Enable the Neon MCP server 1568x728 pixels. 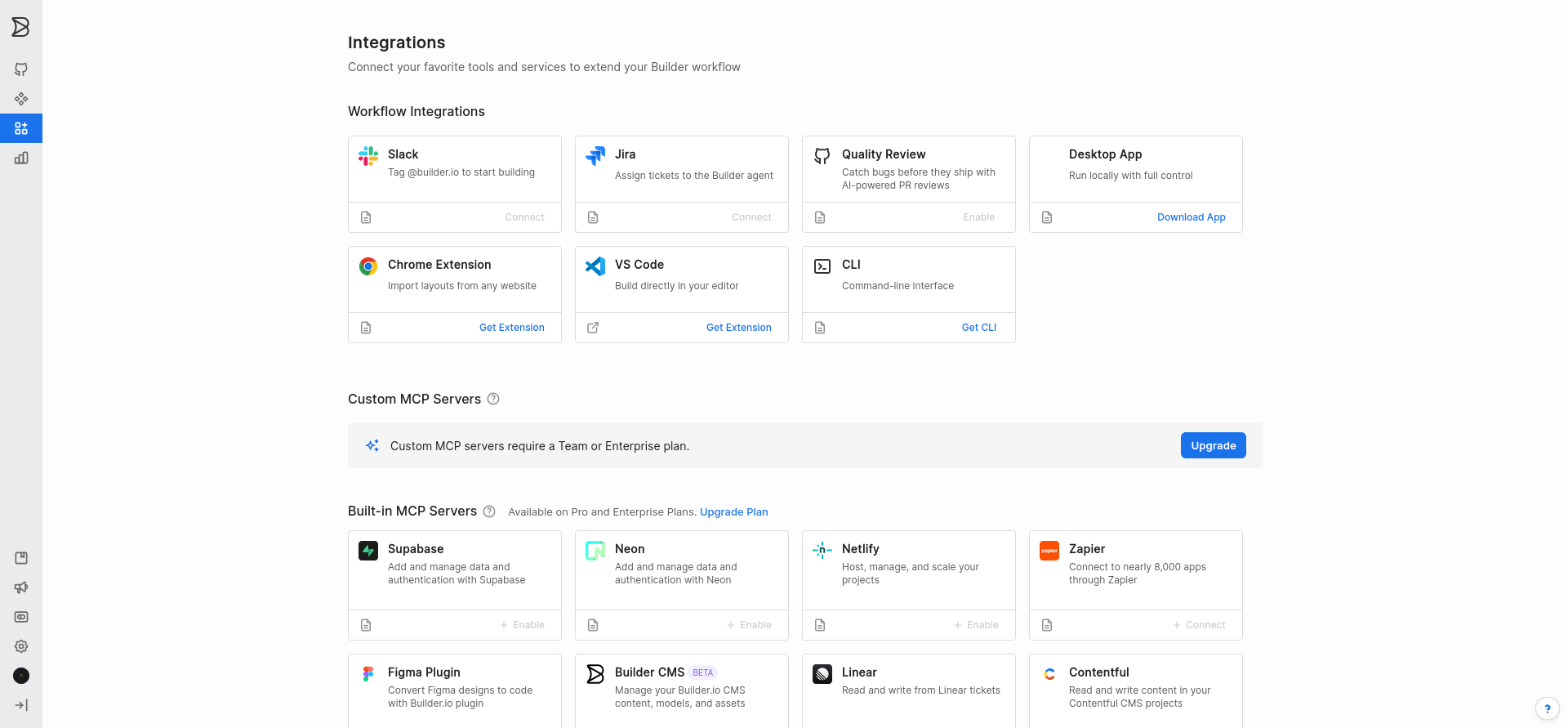pos(749,625)
